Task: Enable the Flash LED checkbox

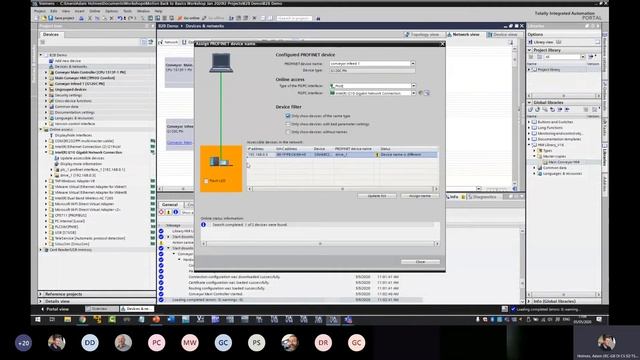Action: tap(206, 181)
